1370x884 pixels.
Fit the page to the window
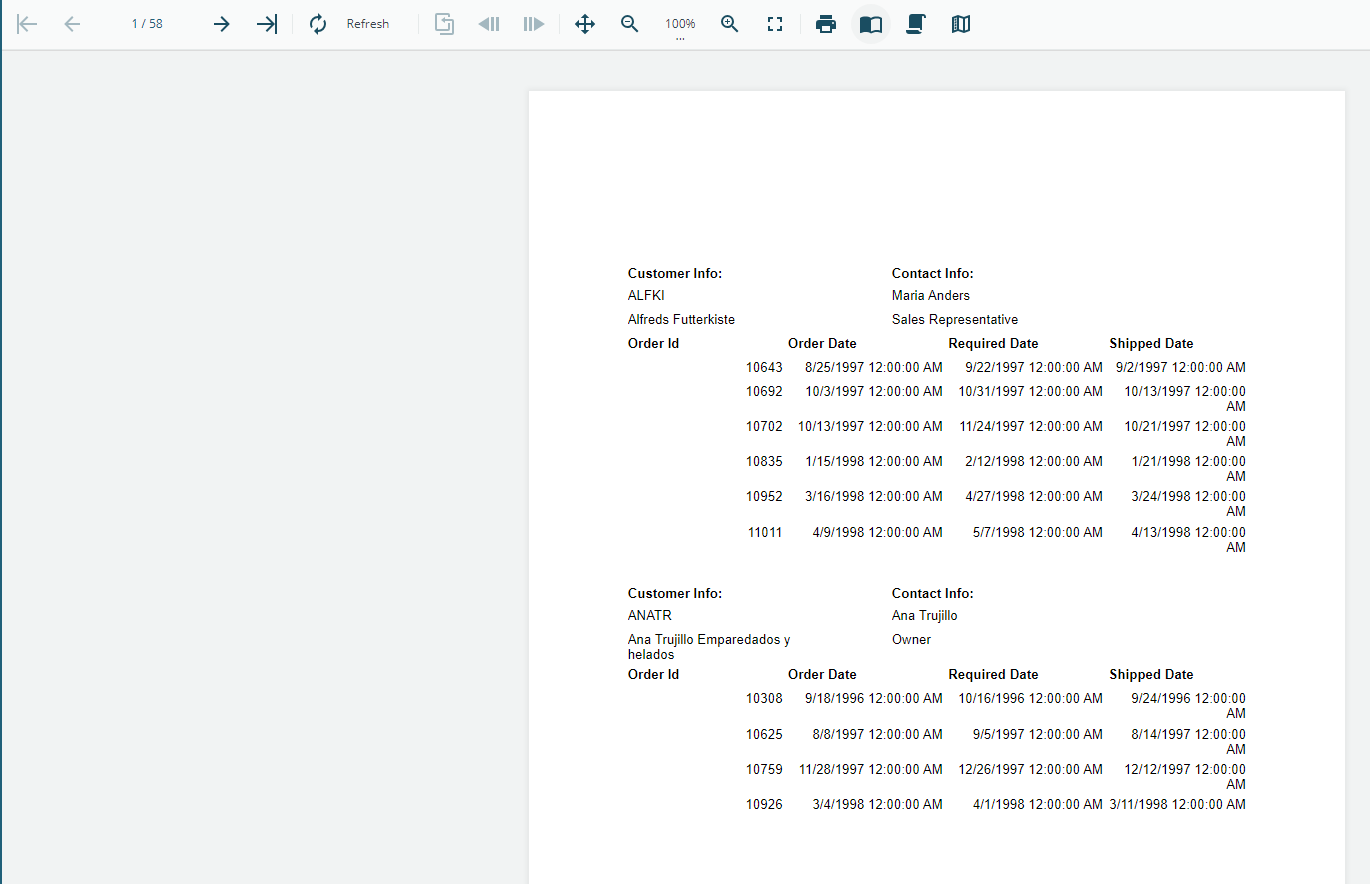(774, 23)
